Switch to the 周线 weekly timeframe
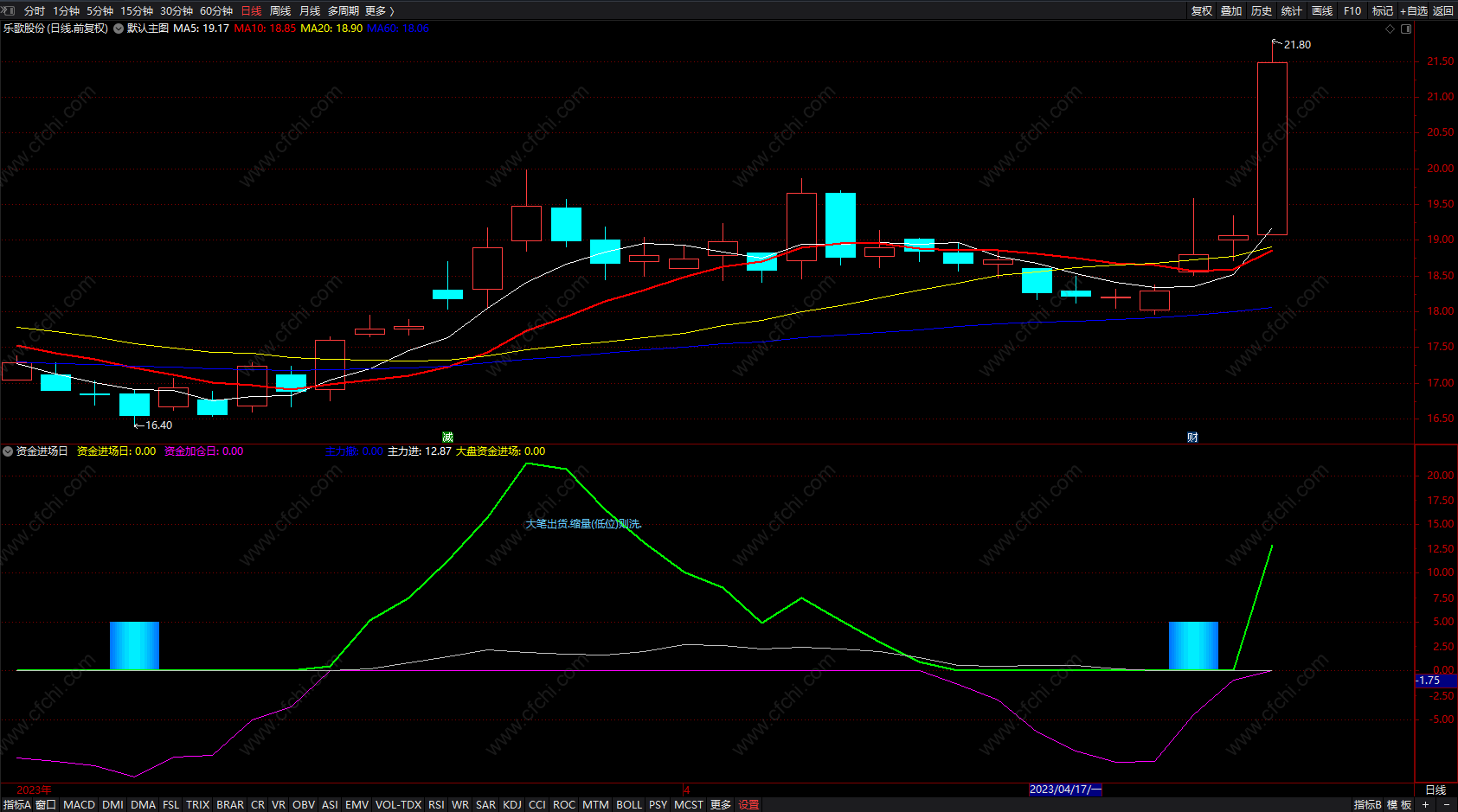Viewport: 1458px width, 812px height. pyautogui.click(x=280, y=10)
